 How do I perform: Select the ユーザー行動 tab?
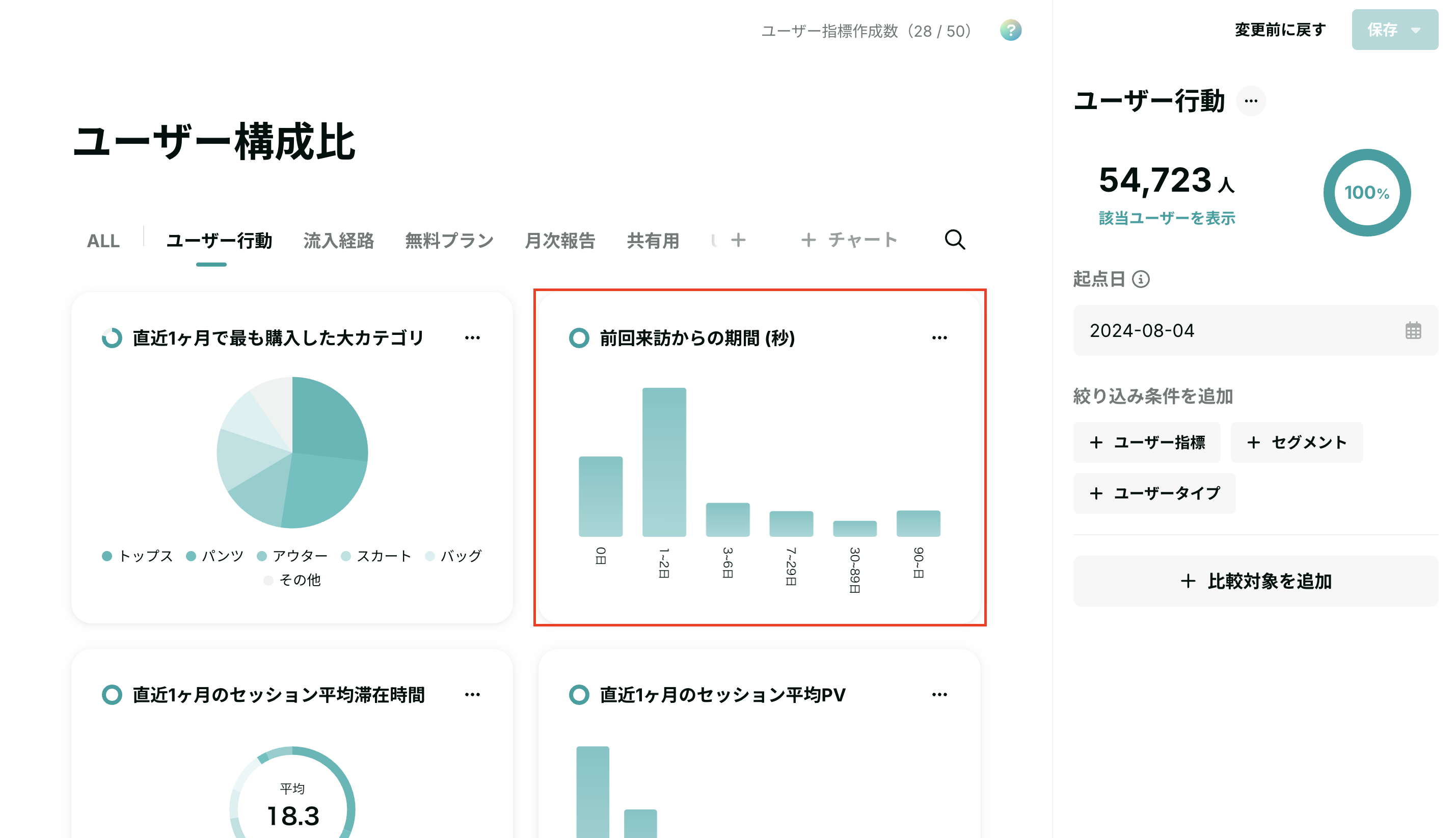(219, 241)
